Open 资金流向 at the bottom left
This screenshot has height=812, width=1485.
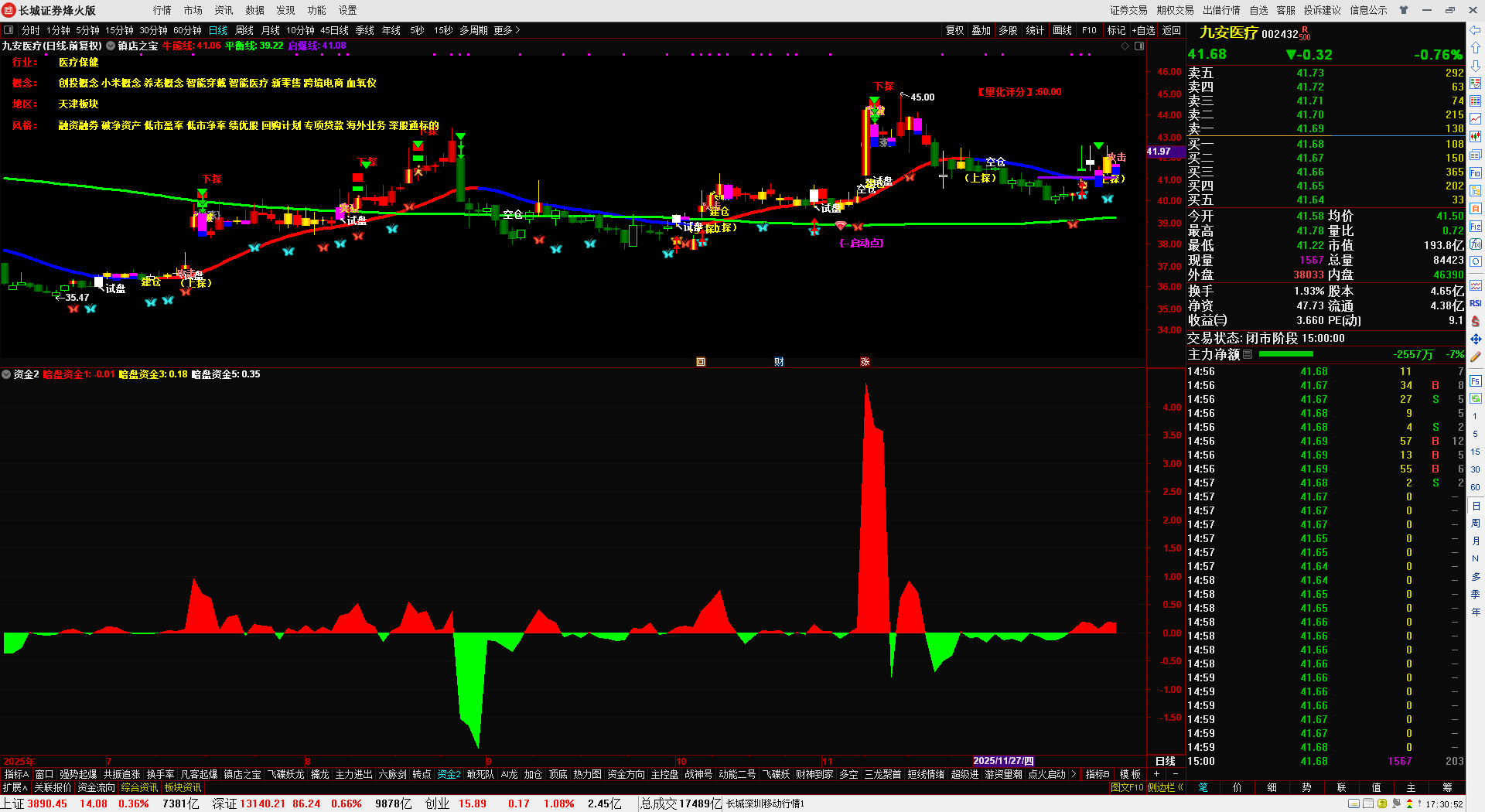(x=96, y=787)
